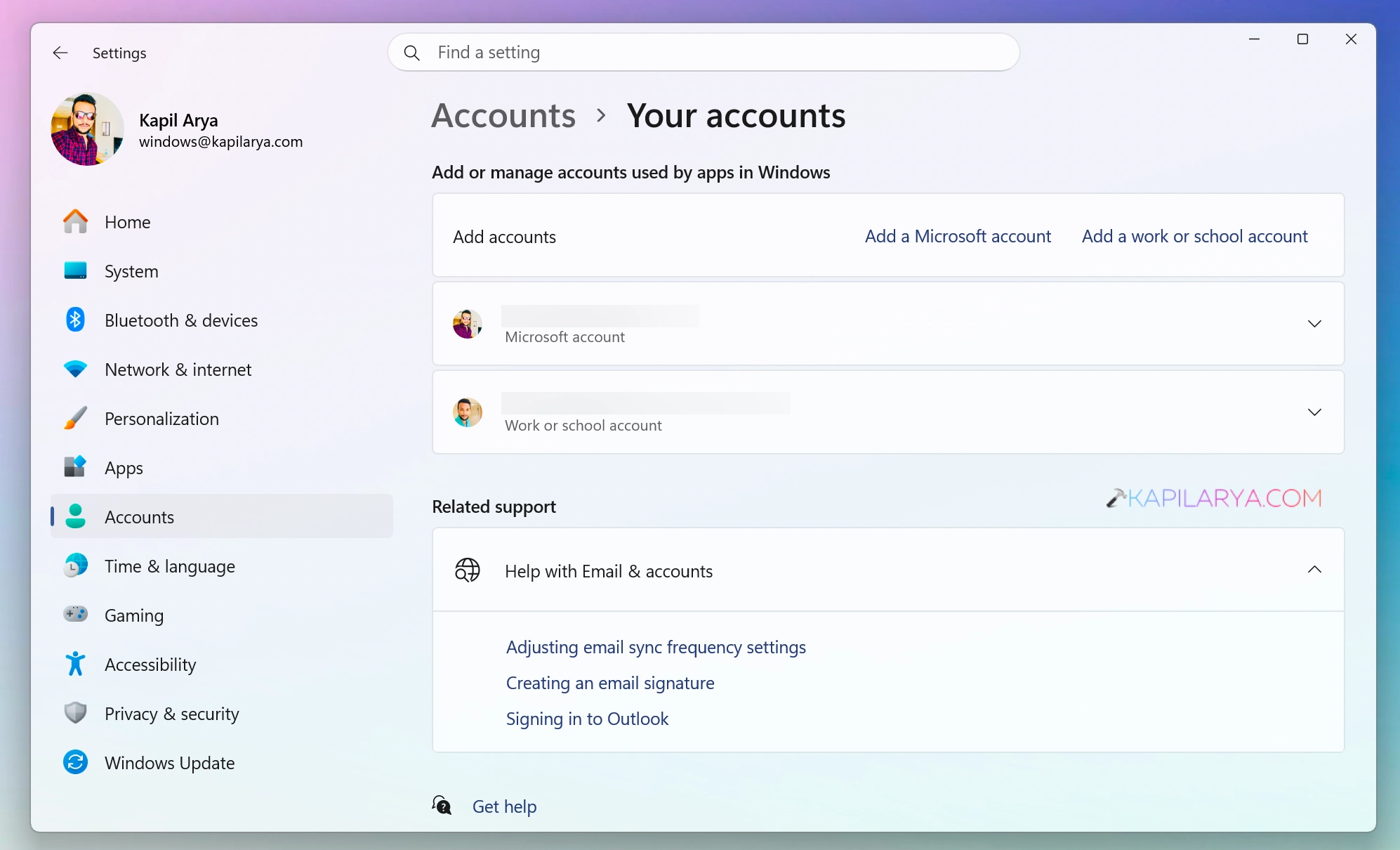
Task: Click the Home house icon
Action: click(75, 222)
